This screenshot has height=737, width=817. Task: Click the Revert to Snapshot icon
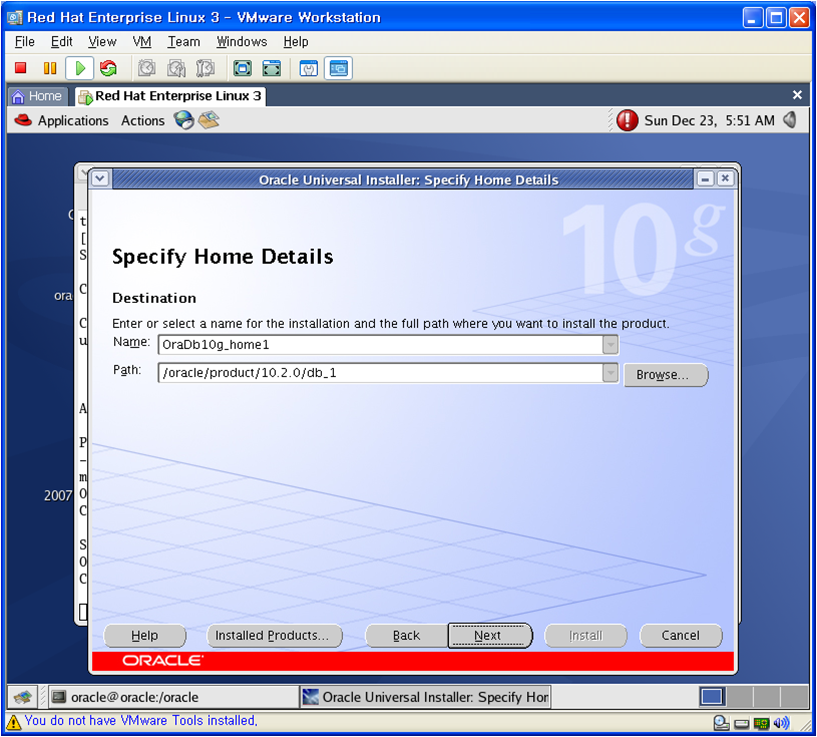coord(176,68)
